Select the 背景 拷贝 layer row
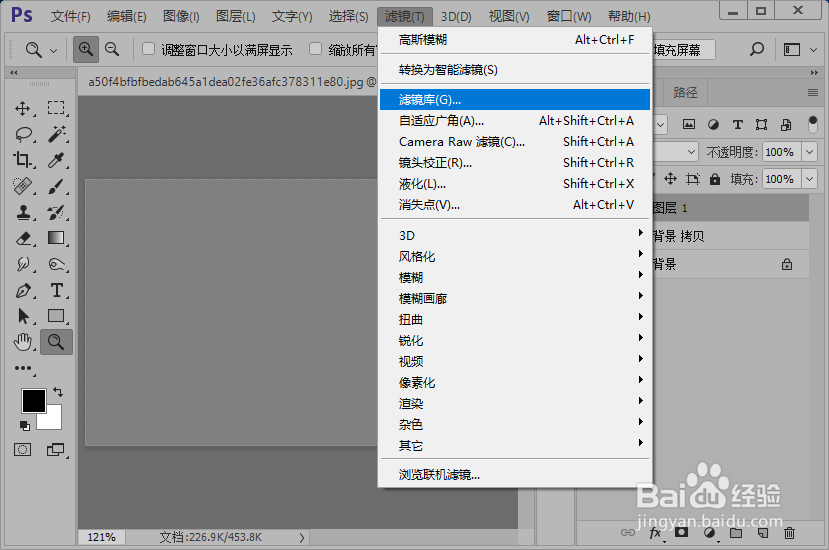829x550 pixels. click(730, 236)
